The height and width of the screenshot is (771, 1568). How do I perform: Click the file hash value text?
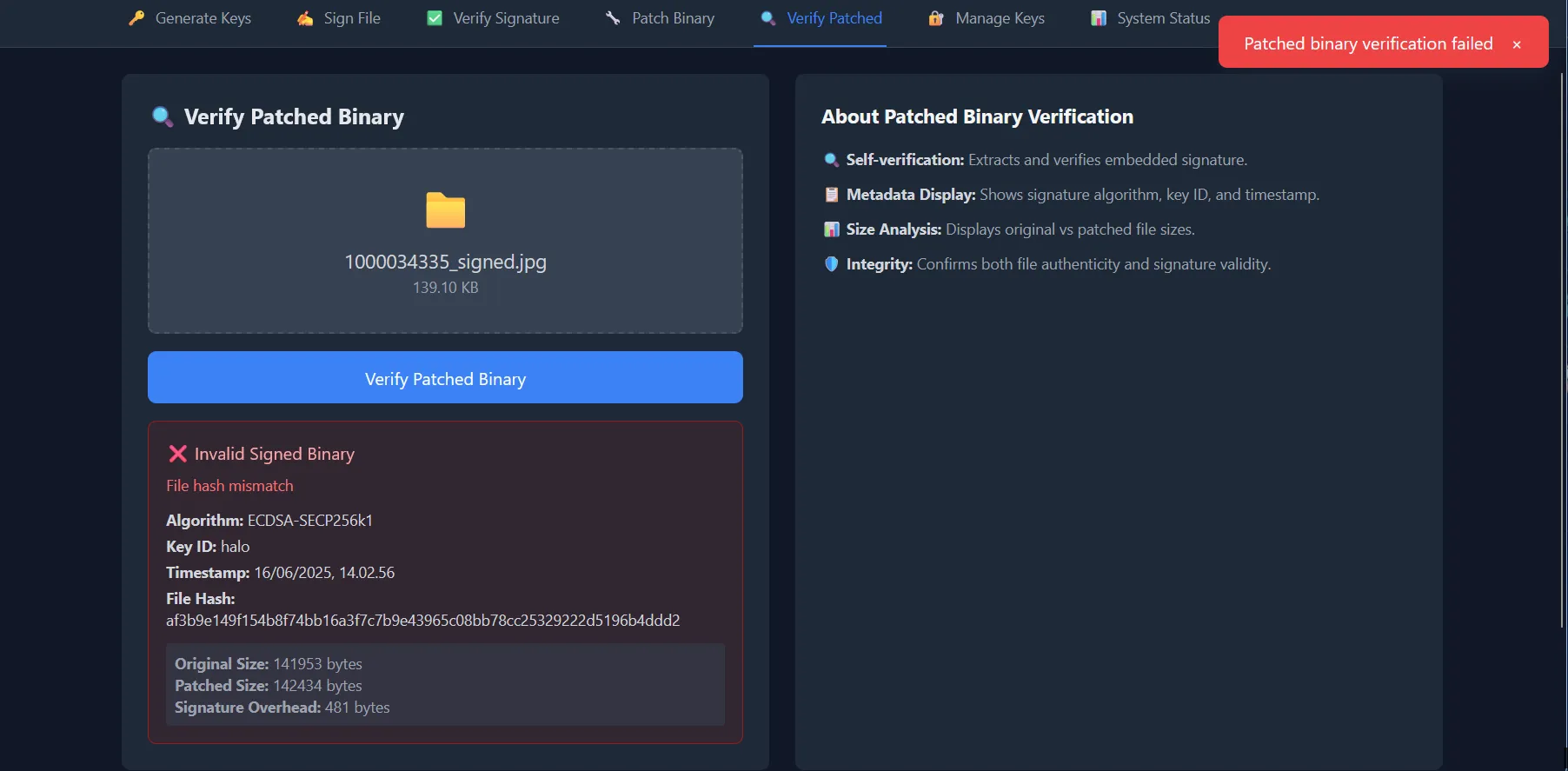(x=422, y=621)
